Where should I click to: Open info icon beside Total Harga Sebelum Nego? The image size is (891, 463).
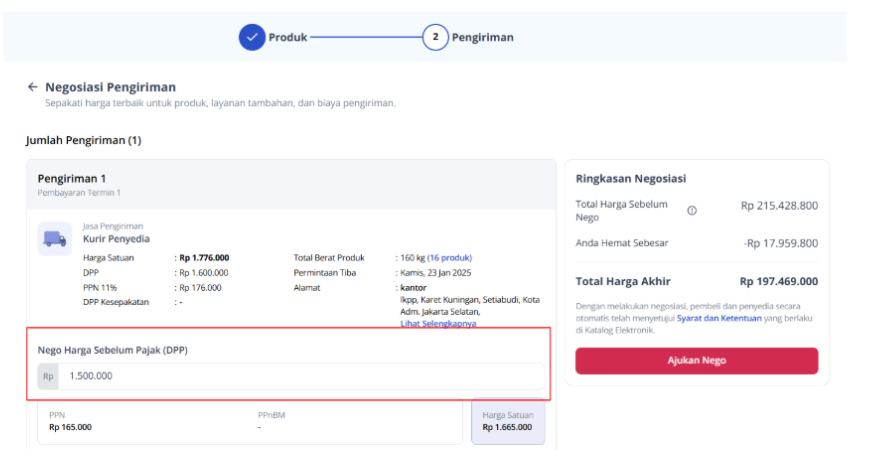tap(692, 210)
